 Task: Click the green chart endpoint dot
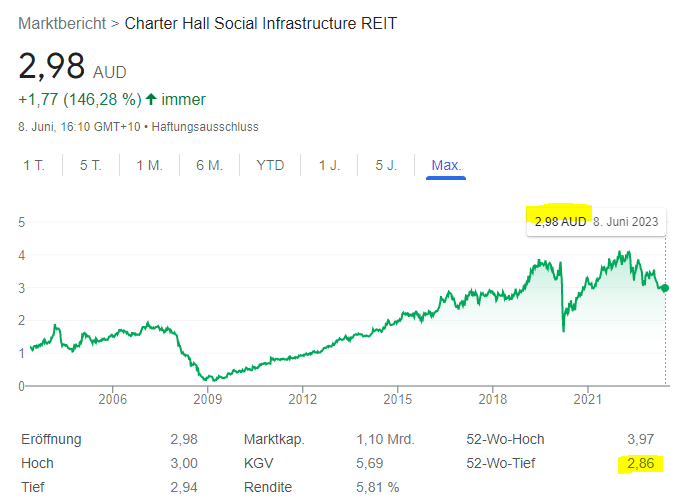[666, 288]
